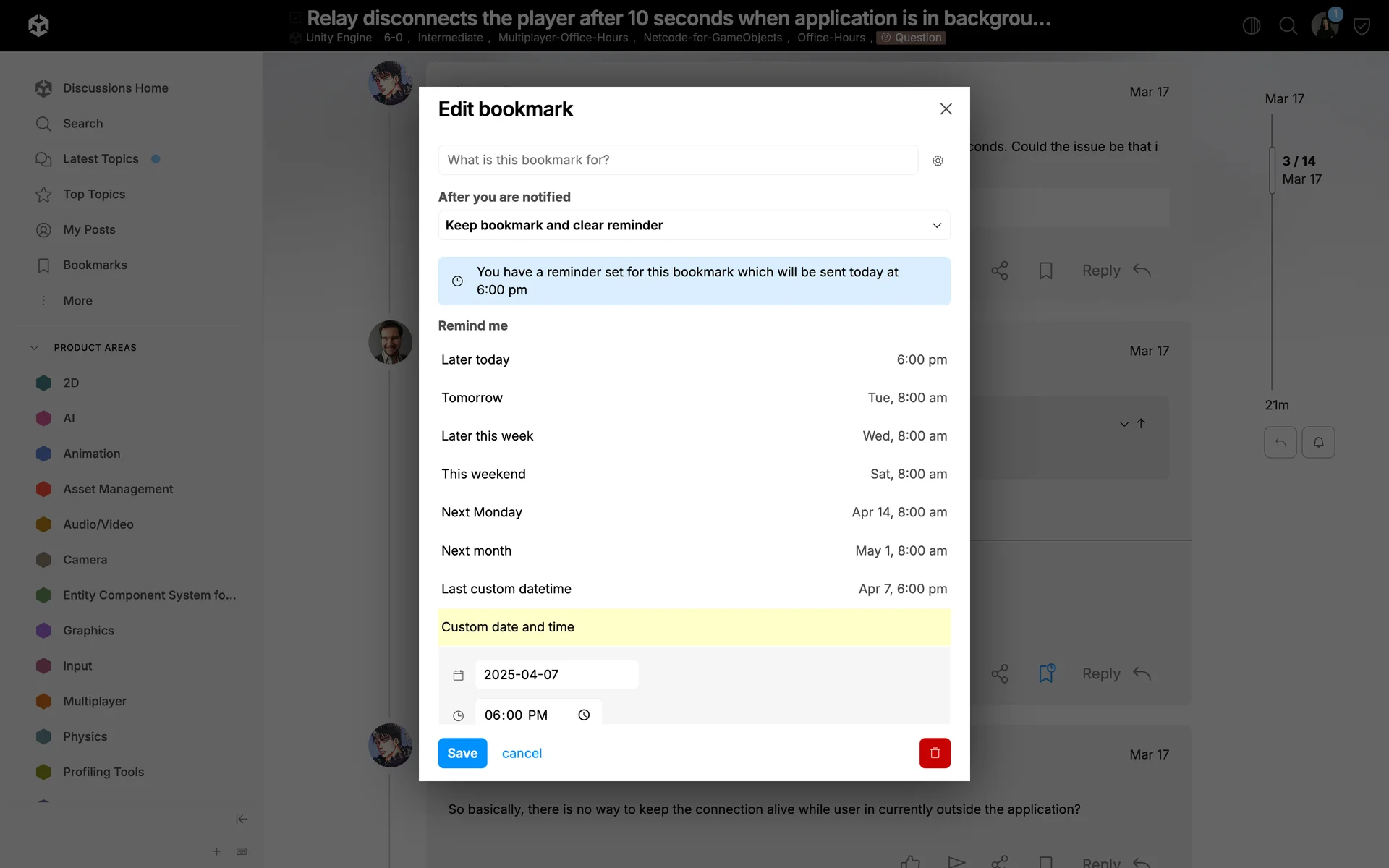1389x868 pixels.
Task: Toggle the dark/light theme icon
Action: tap(1251, 26)
